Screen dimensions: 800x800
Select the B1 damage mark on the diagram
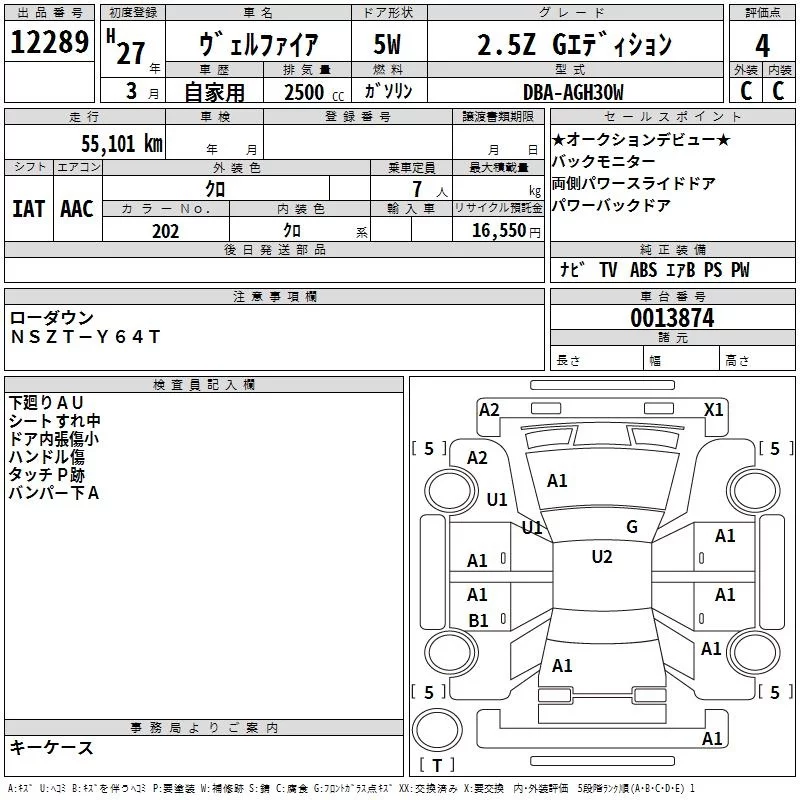(478, 621)
